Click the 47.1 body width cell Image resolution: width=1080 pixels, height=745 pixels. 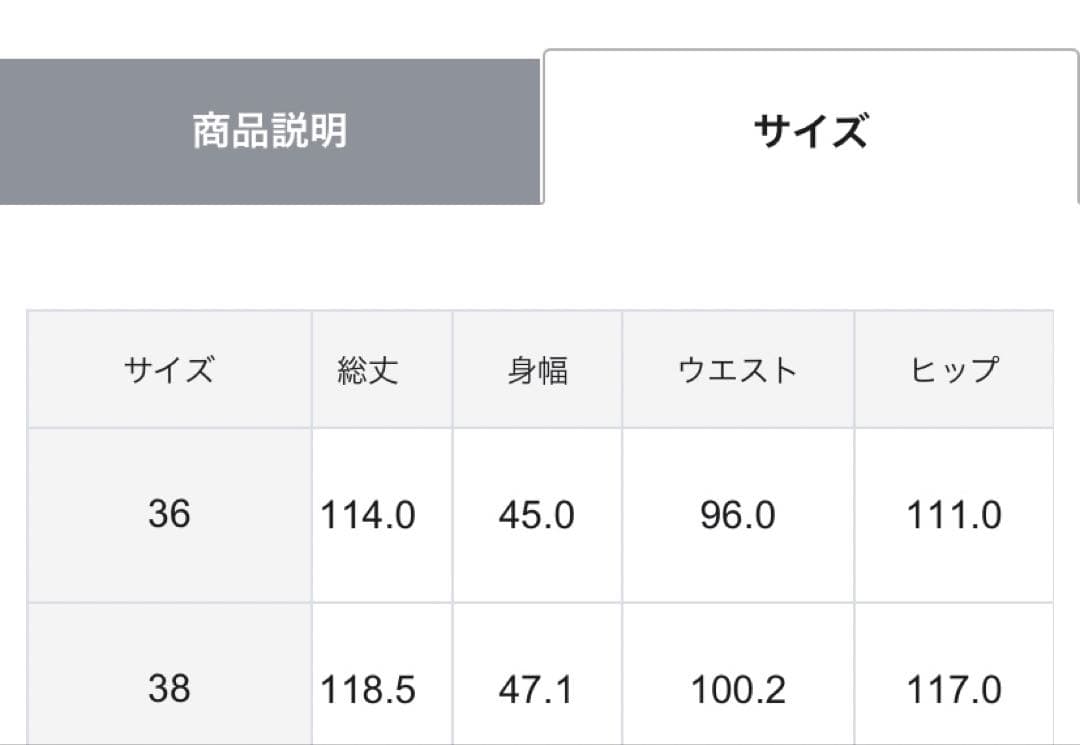tap(537, 690)
